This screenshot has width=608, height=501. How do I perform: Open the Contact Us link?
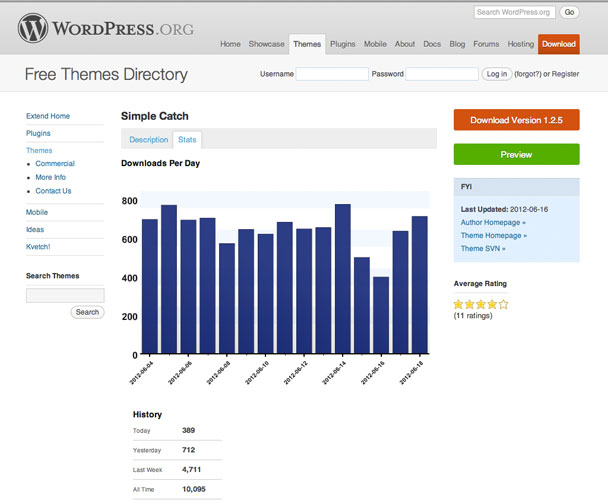[53, 191]
